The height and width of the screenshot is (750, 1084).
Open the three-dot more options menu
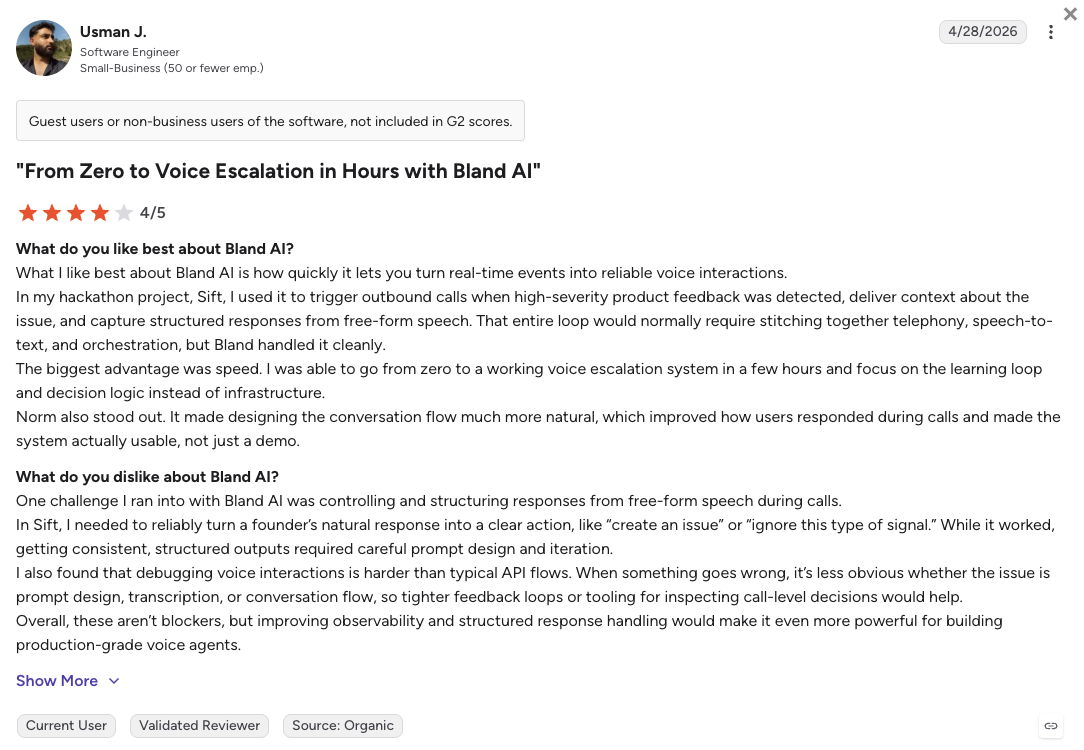click(x=1050, y=32)
